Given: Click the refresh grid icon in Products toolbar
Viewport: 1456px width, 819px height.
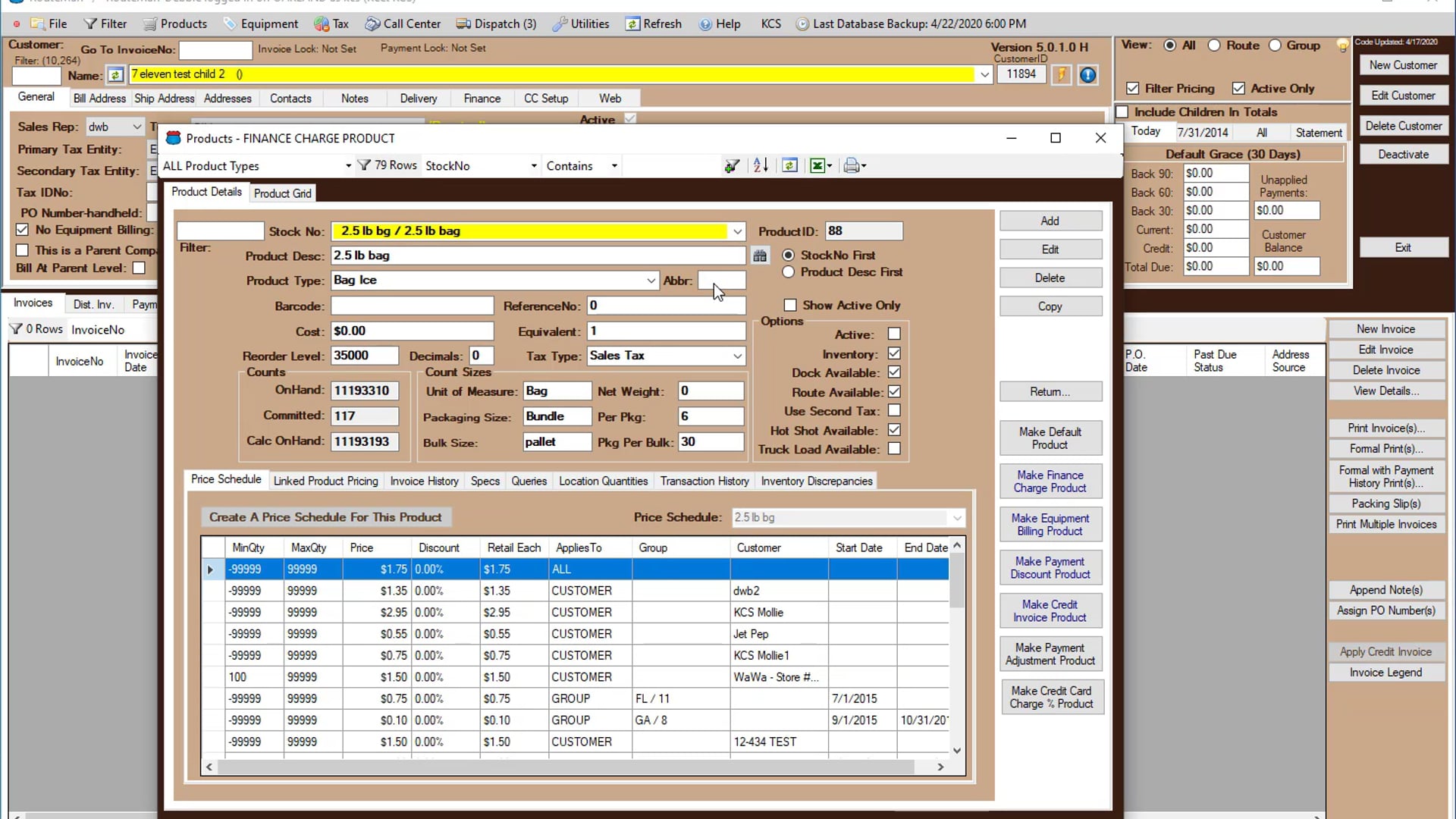Looking at the screenshot, I should pos(789,165).
